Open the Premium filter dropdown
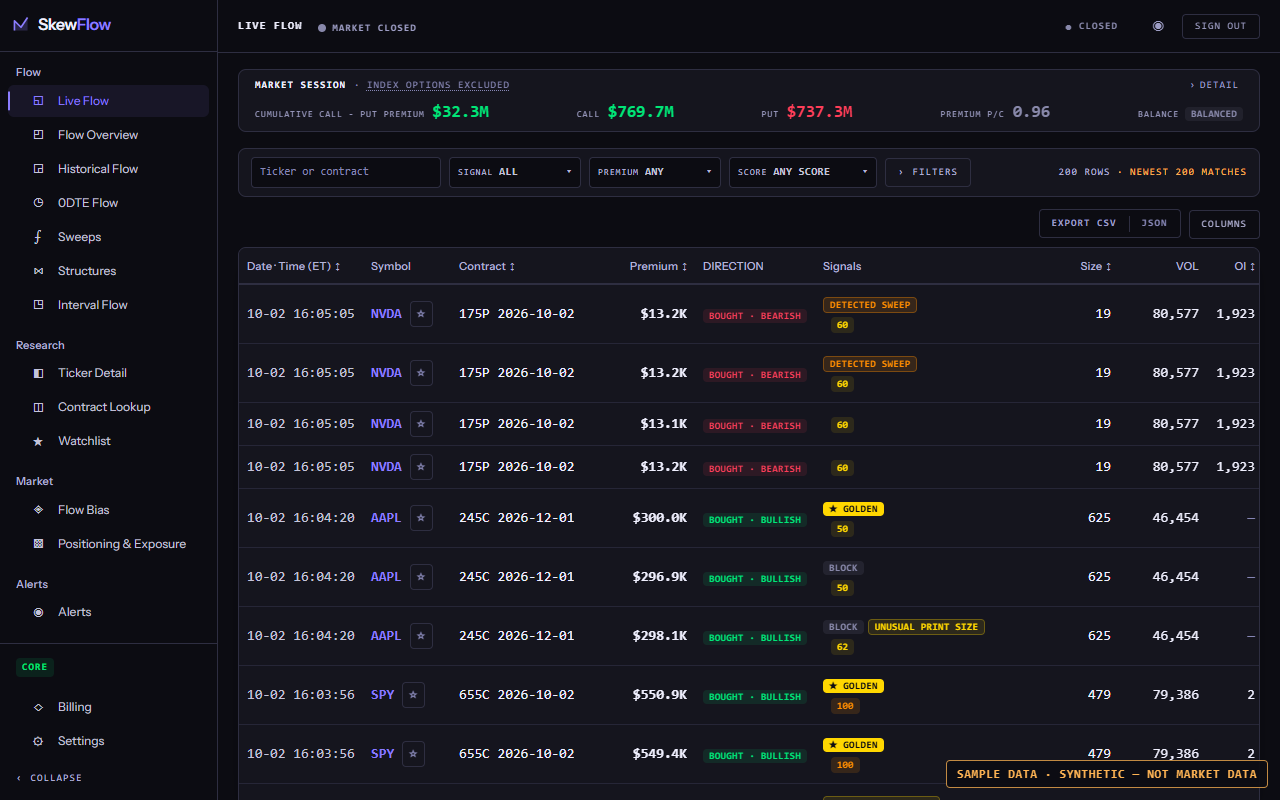Image resolution: width=1280 pixels, height=800 pixels. coord(654,172)
